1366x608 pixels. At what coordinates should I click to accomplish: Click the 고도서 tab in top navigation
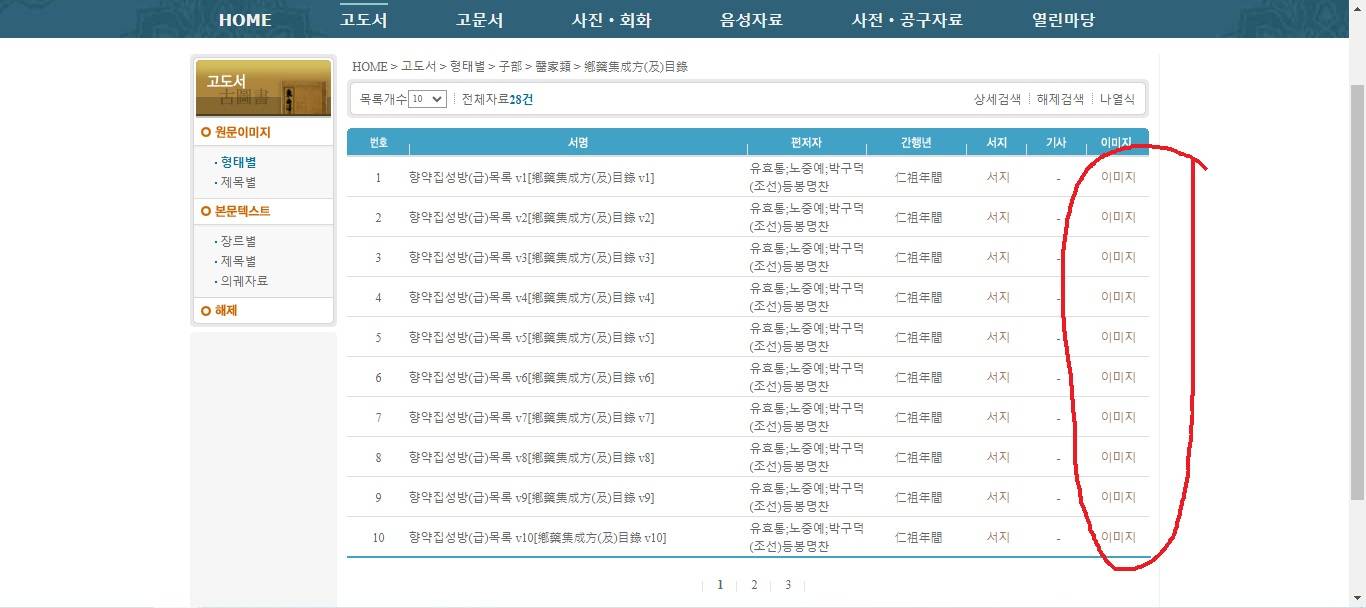coord(363,20)
